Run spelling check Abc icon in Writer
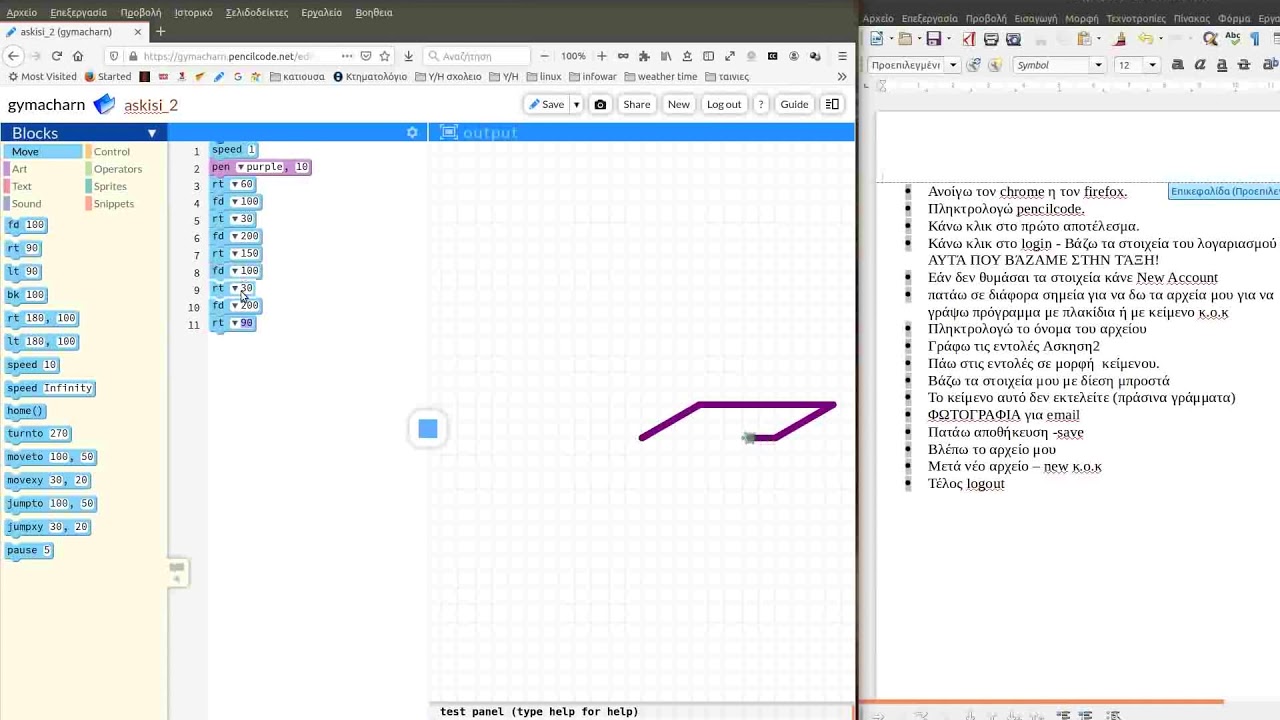 pyautogui.click(x=1233, y=39)
